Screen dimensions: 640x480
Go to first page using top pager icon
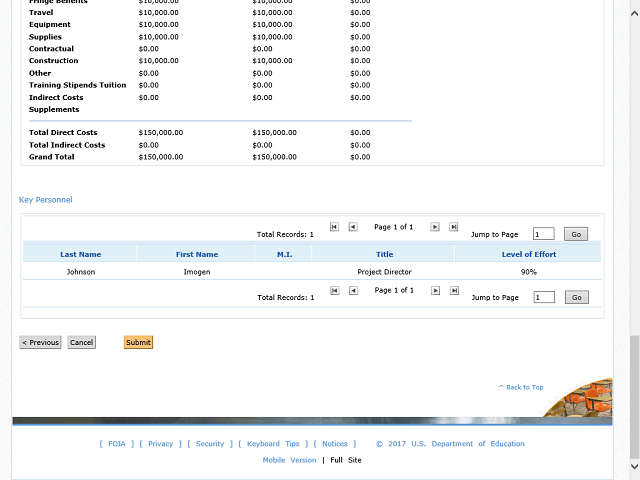334,227
